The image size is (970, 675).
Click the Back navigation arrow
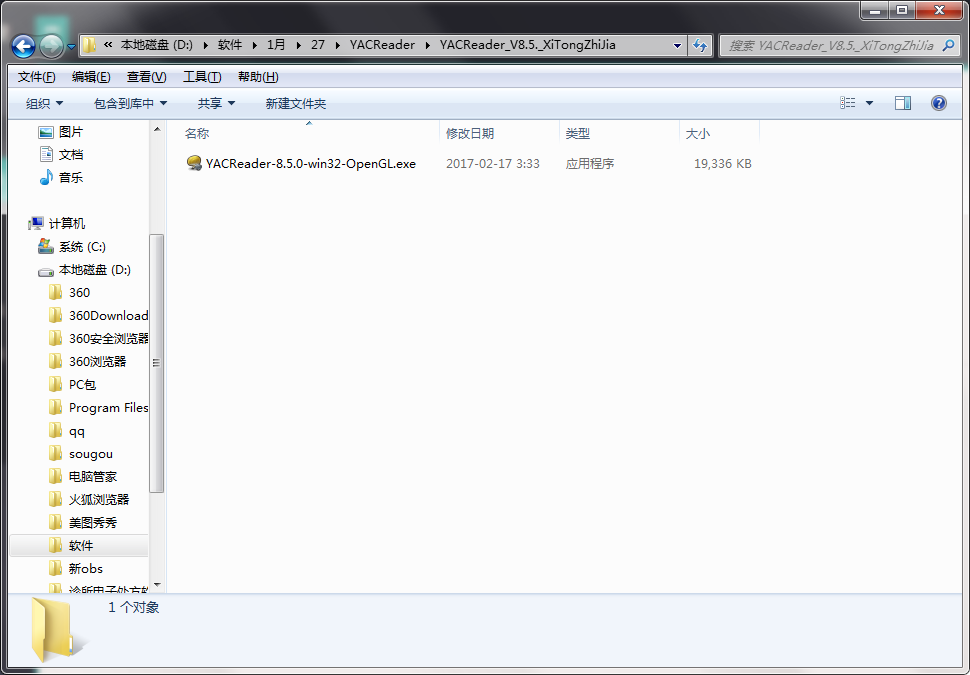[24, 45]
